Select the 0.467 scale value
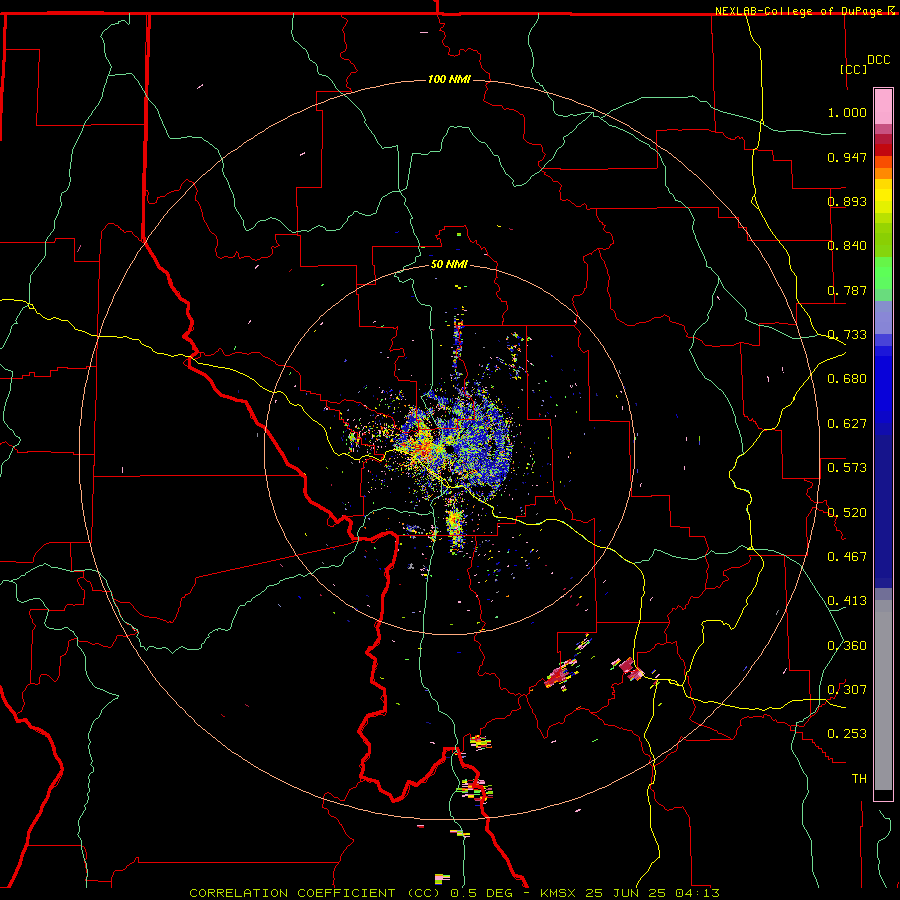The image size is (900, 900). click(x=847, y=557)
